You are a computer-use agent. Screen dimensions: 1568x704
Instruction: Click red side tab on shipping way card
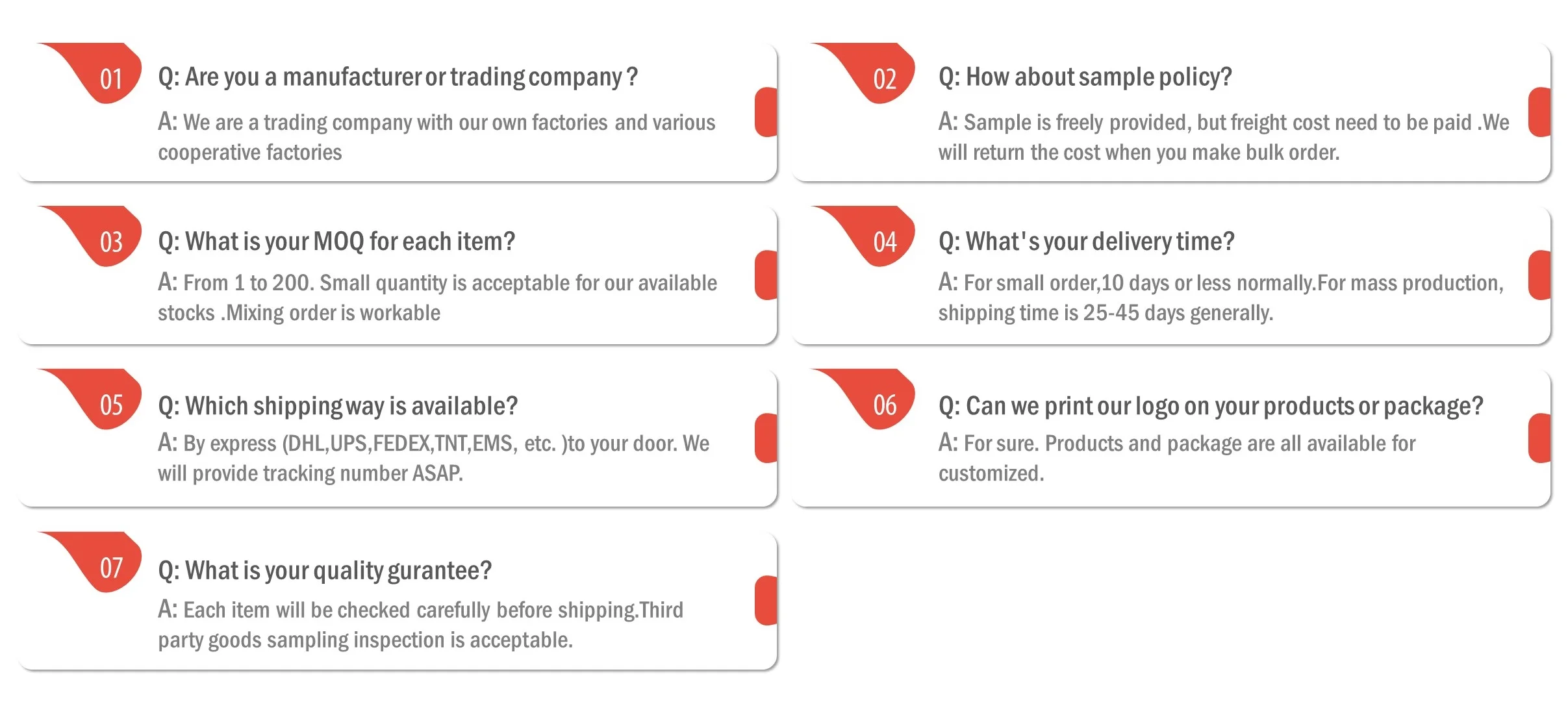click(x=766, y=438)
